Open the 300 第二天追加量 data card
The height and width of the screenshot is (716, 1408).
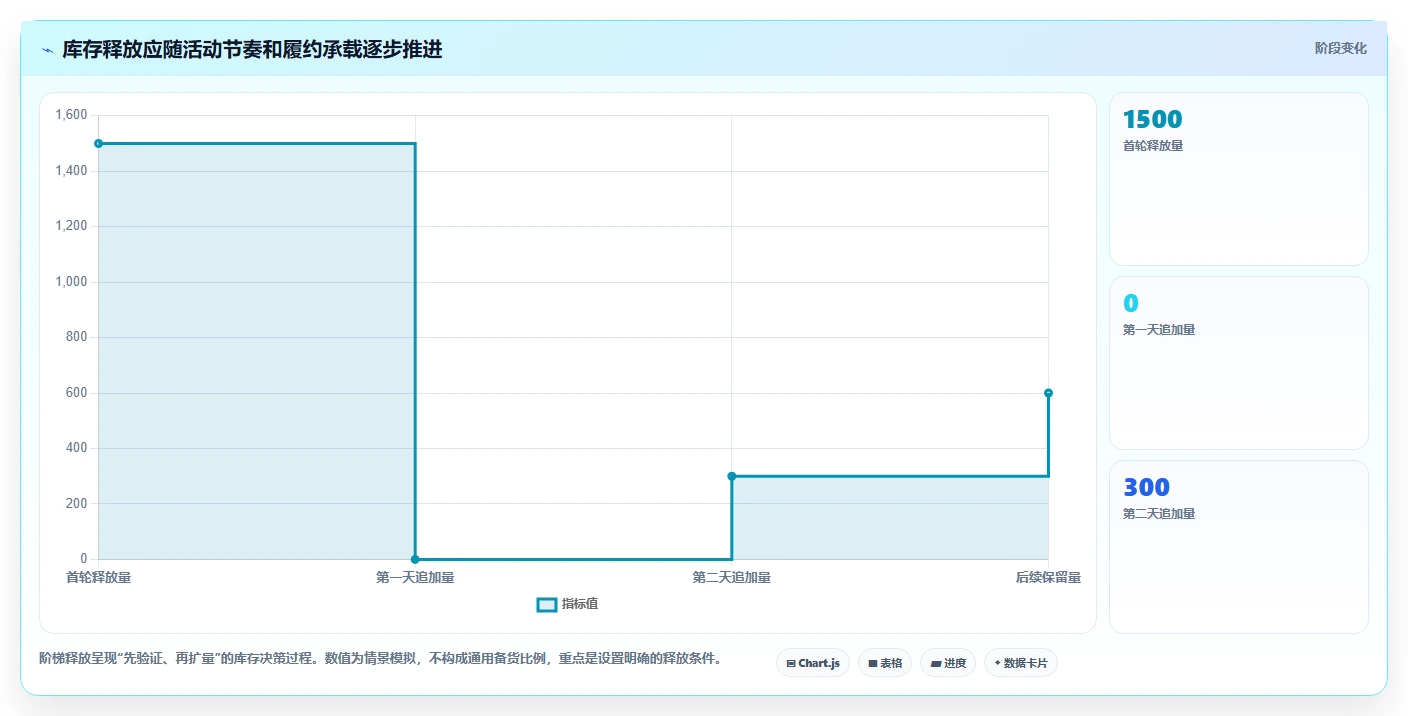coord(1239,547)
